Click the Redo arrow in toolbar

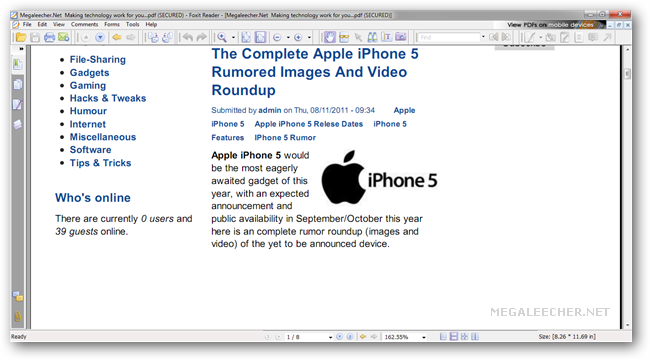pyautogui.click(x=201, y=37)
